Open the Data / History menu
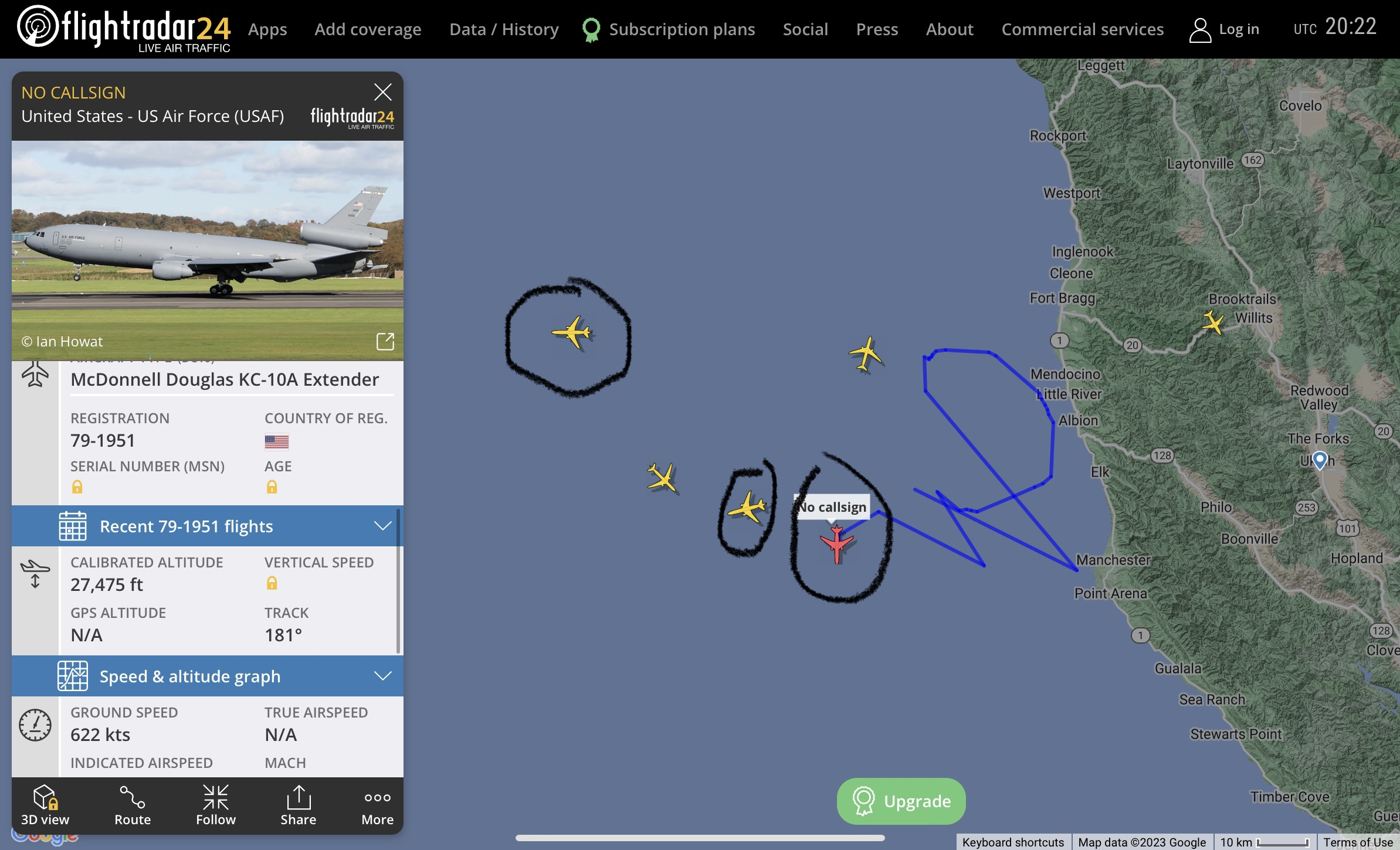 click(x=504, y=29)
